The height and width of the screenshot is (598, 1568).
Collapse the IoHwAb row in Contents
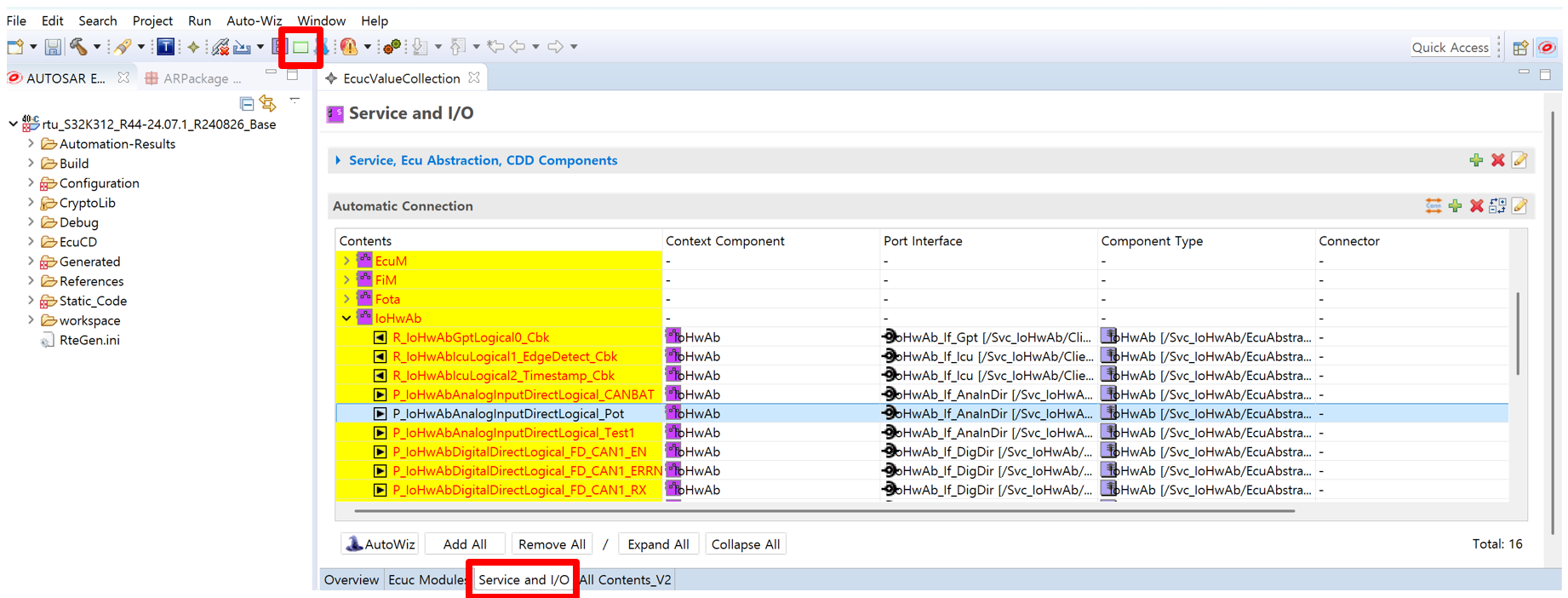pos(346,318)
